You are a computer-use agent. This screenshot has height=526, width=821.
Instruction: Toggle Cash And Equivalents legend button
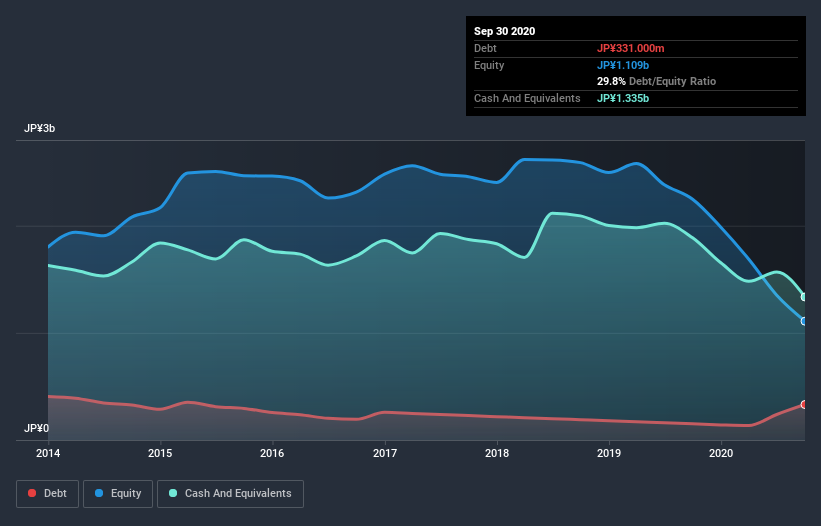230,494
